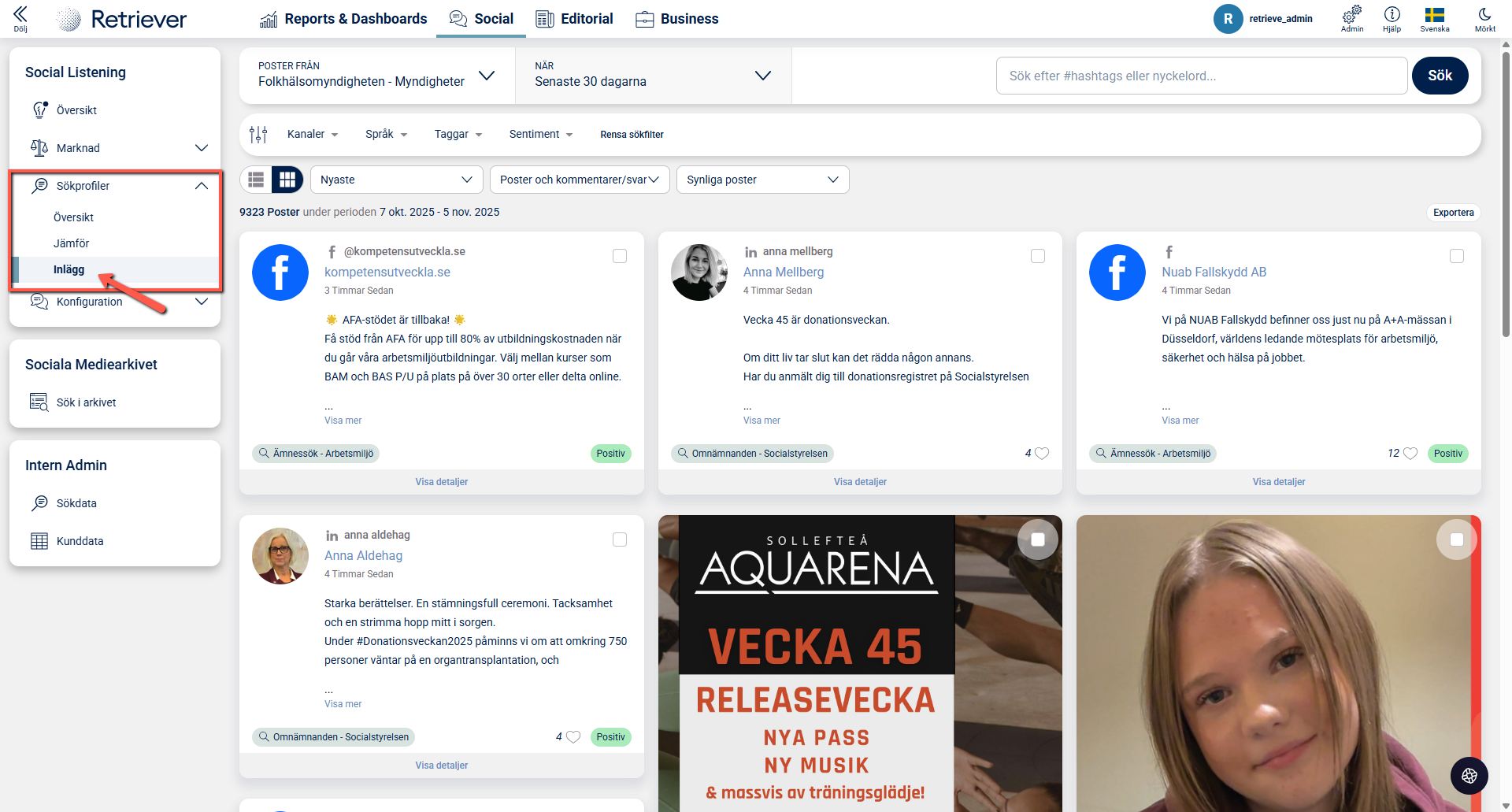Click Anna Mellberg's profile photo
Screen dimensions: 1512x812
699,273
